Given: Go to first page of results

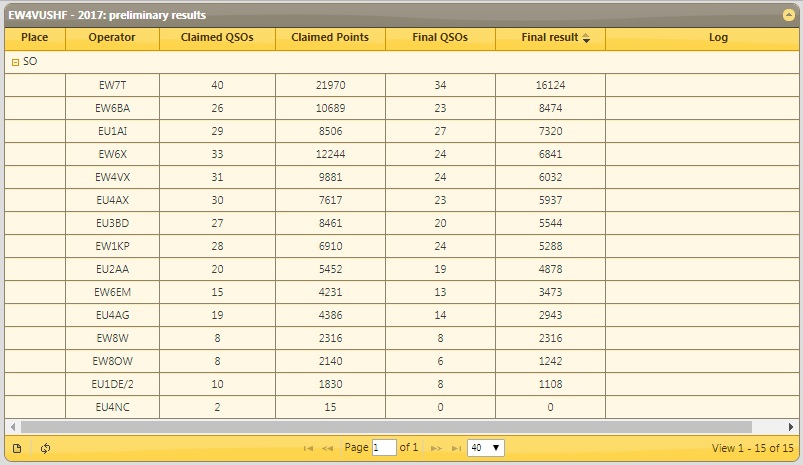Looking at the screenshot, I should point(309,448).
